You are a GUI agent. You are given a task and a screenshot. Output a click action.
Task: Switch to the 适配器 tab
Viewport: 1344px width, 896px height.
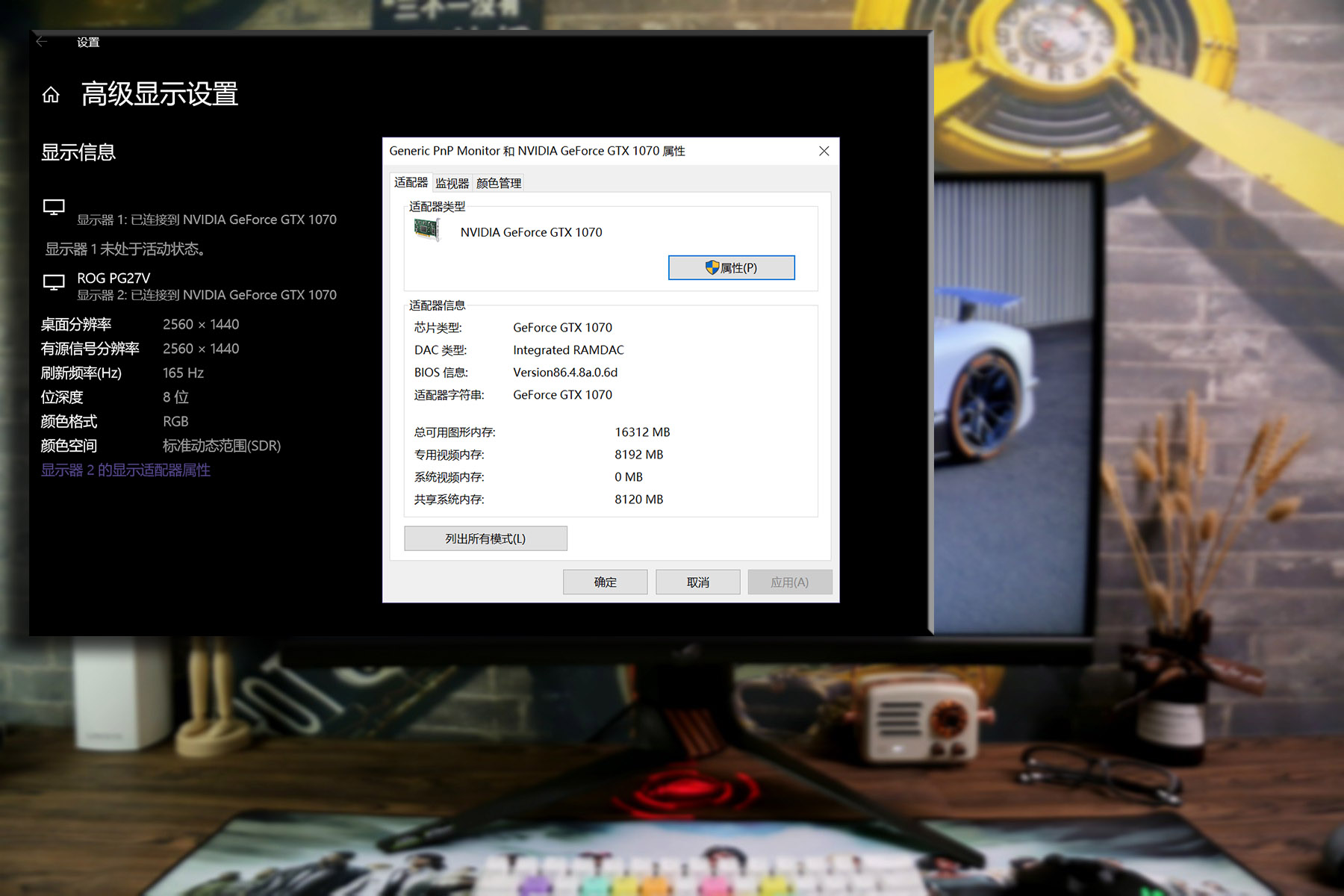coord(411,182)
